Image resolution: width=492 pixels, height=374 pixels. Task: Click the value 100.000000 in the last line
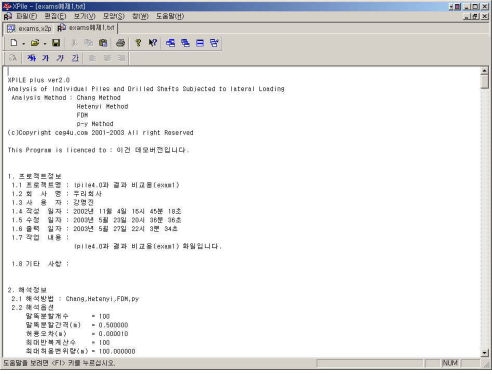[117, 351]
